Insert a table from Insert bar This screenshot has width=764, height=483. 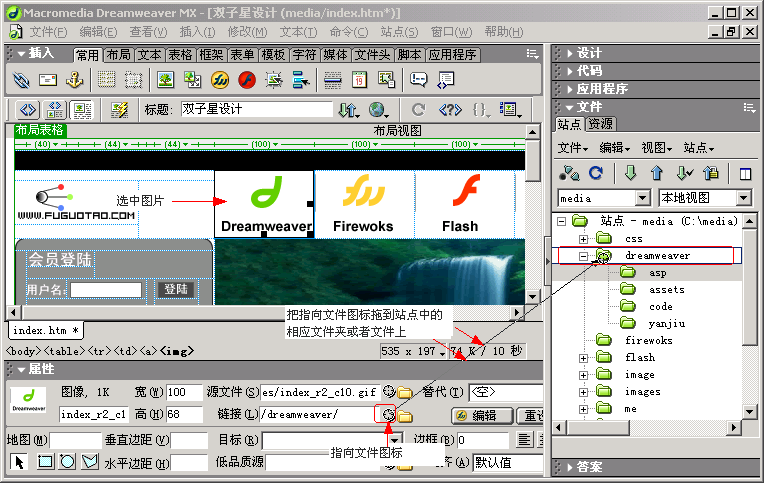pyautogui.click(x=107, y=79)
